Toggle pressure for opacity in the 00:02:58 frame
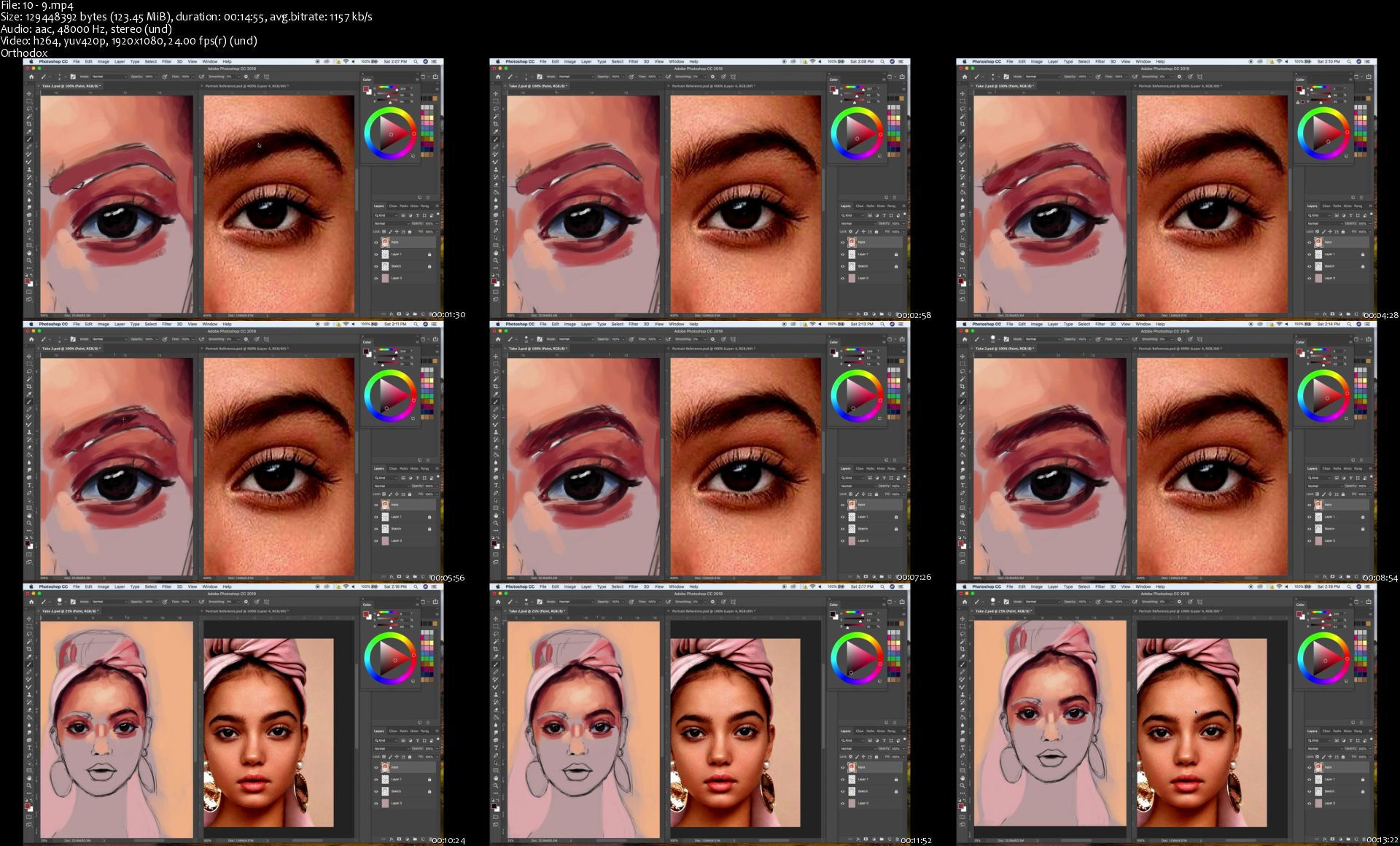Screen dimensions: 1400x846 (x=631, y=77)
